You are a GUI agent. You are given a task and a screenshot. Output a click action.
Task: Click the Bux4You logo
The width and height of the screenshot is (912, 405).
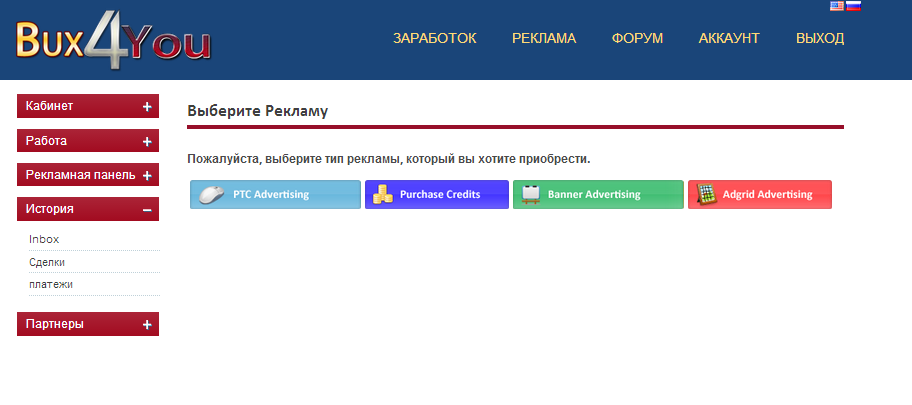tap(113, 41)
